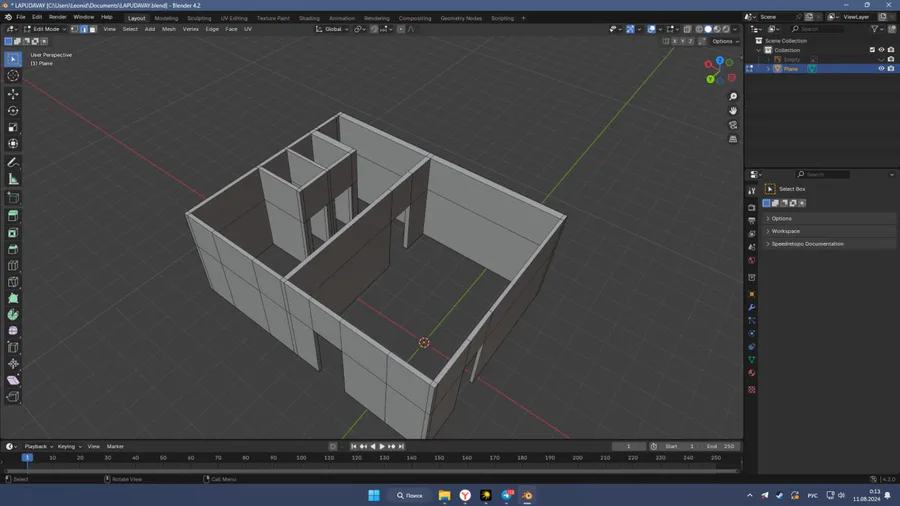Select the Rotate tool
The width and height of the screenshot is (900, 506).
click(x=13, y=111)
